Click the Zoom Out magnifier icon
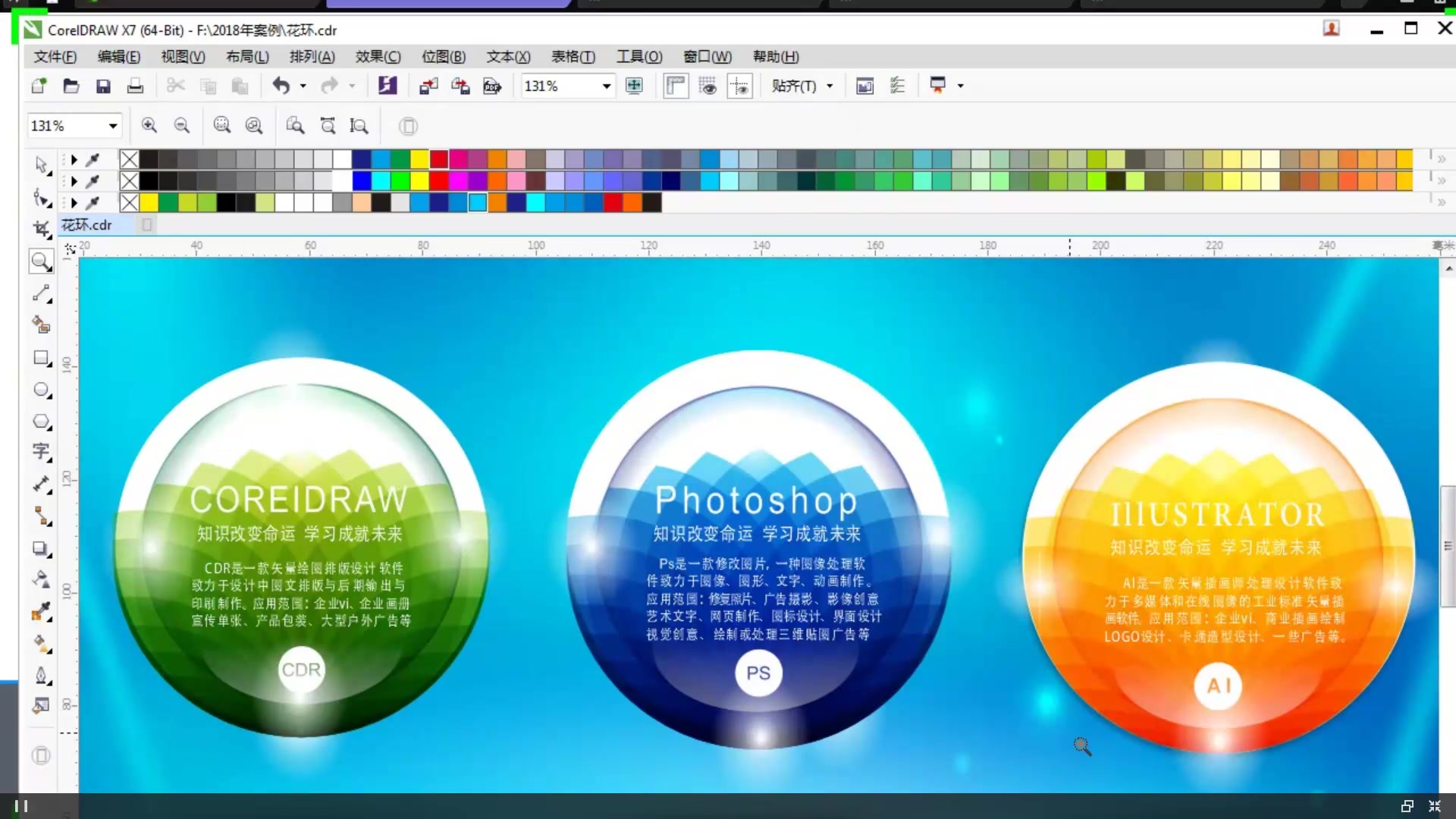Screen dimensions: 1456x819 (182, 126)
